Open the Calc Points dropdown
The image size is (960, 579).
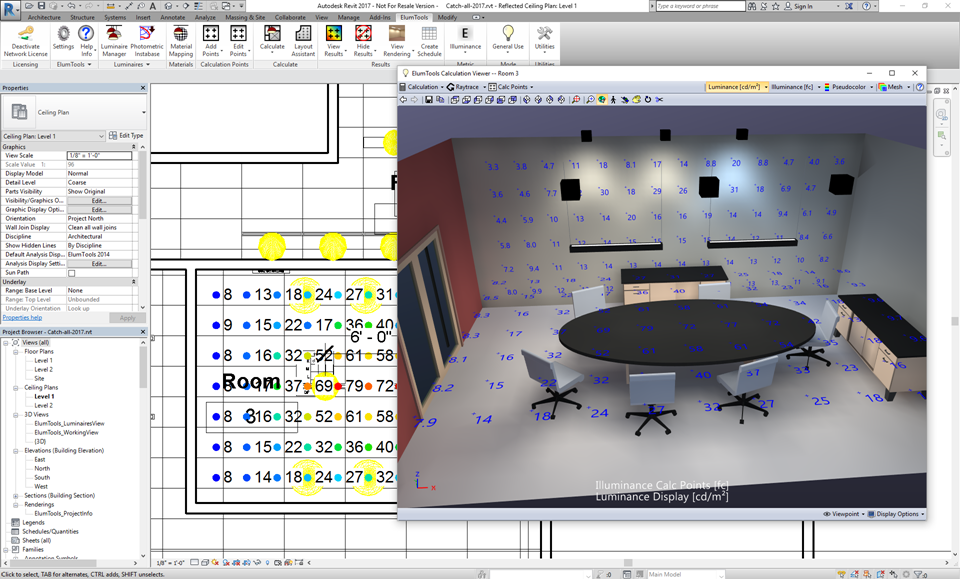click(x=513, y=88)
